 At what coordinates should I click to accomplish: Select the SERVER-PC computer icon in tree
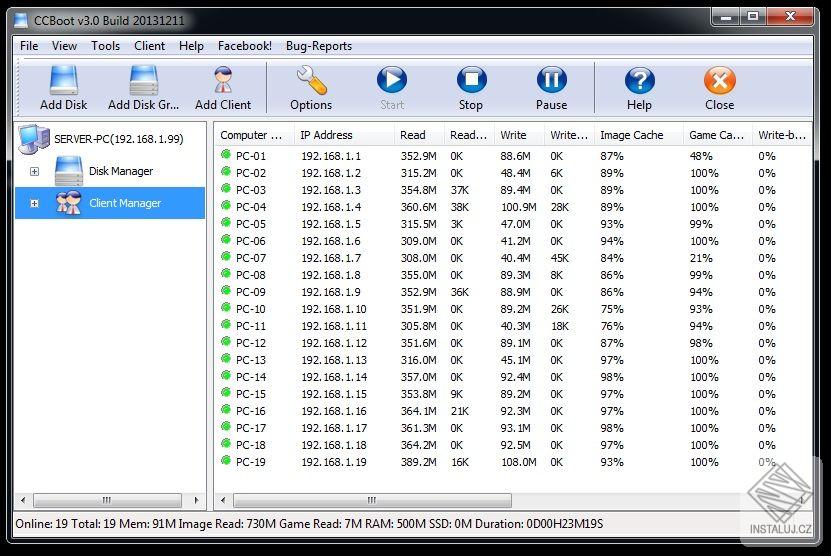pos(34,139)
